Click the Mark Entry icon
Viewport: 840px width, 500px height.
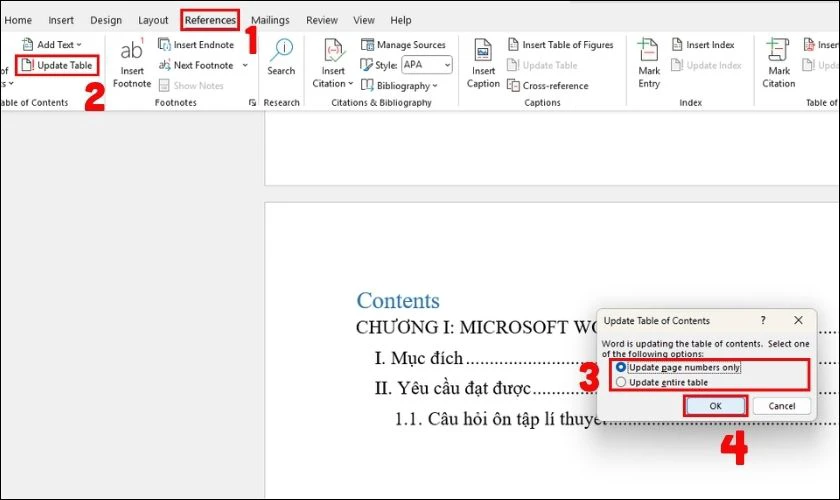[649, 52]
